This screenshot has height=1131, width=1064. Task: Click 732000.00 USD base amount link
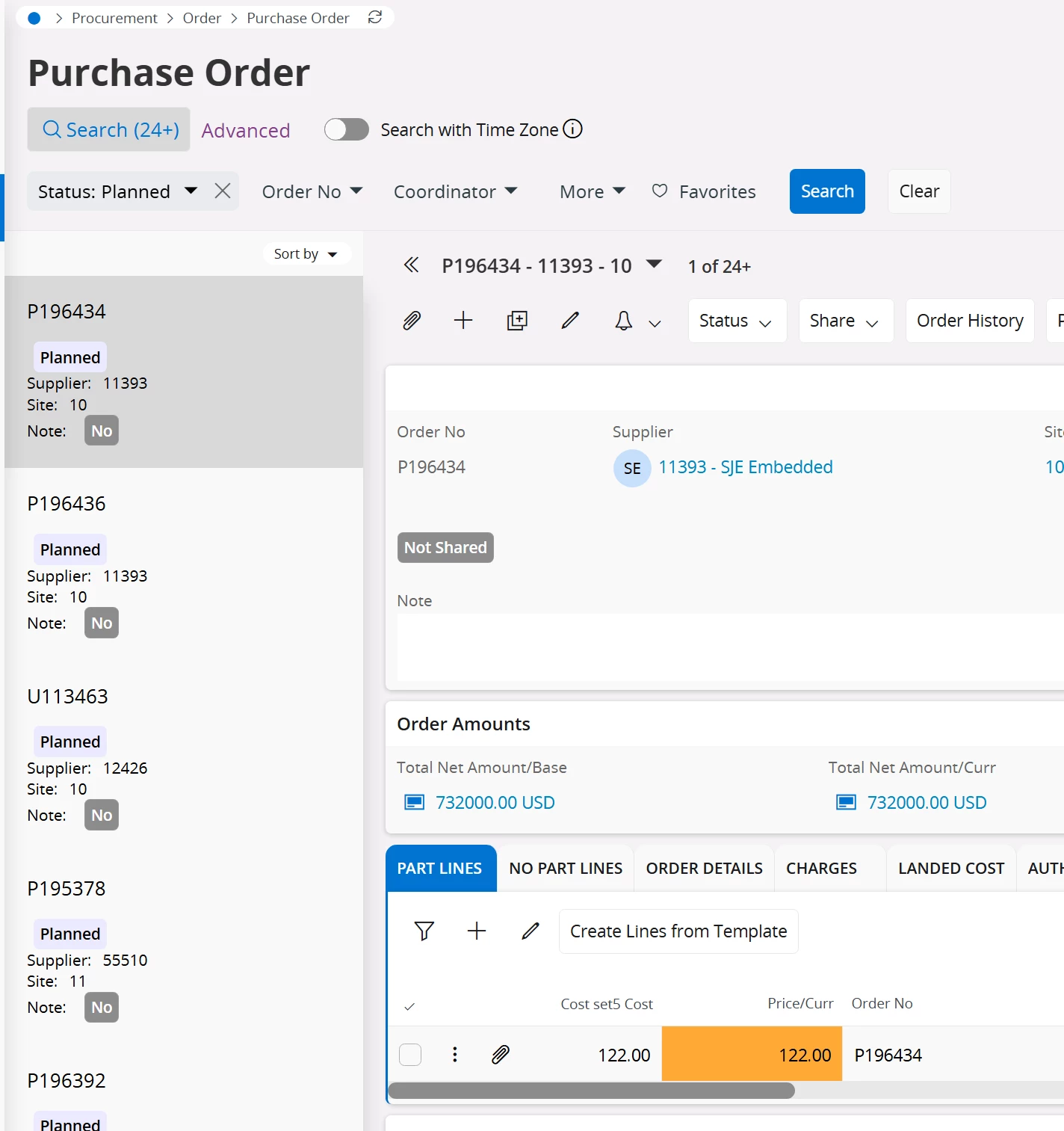coord(495,803)
